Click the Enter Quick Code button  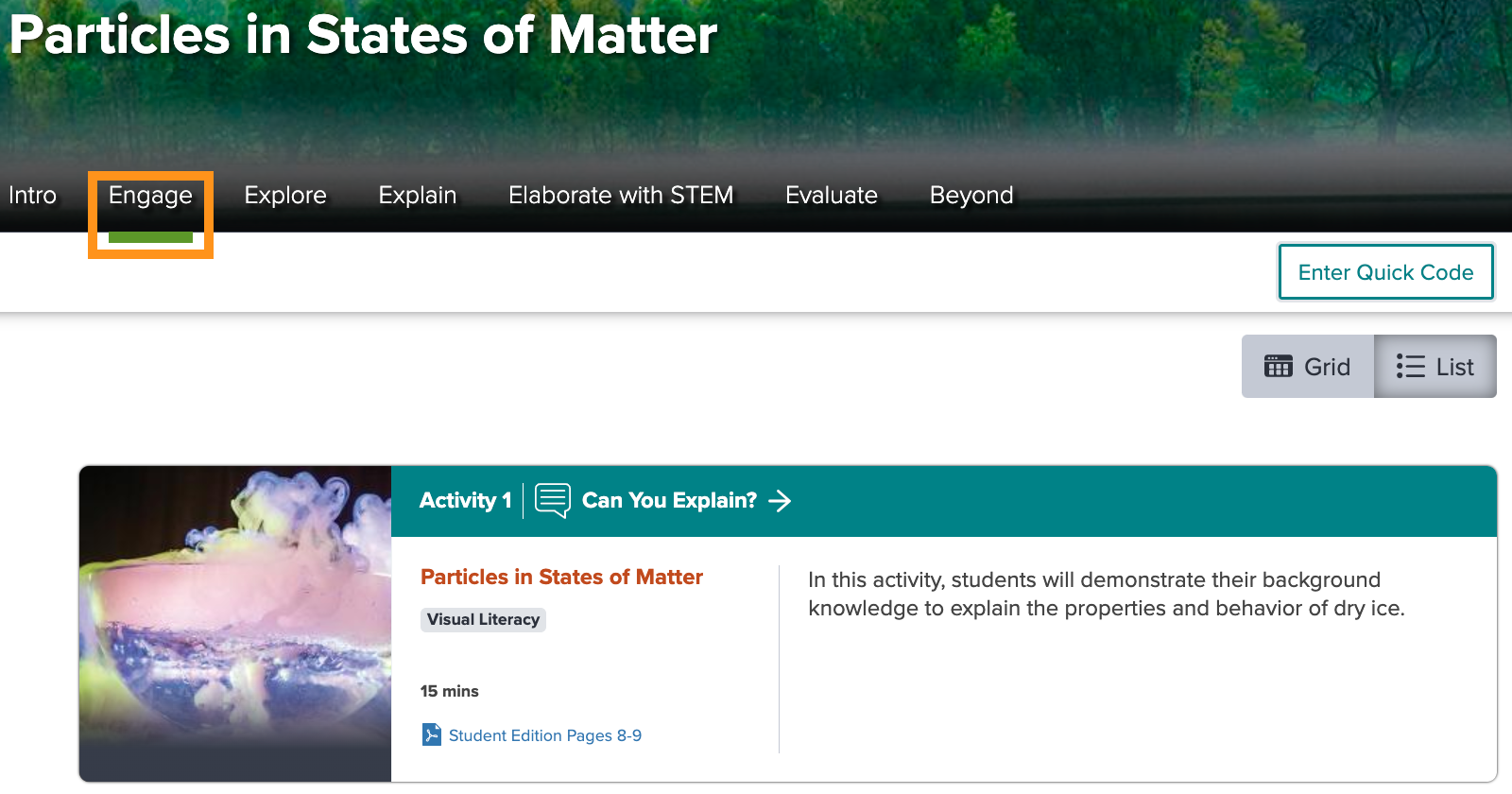[x=1385, y=271]
